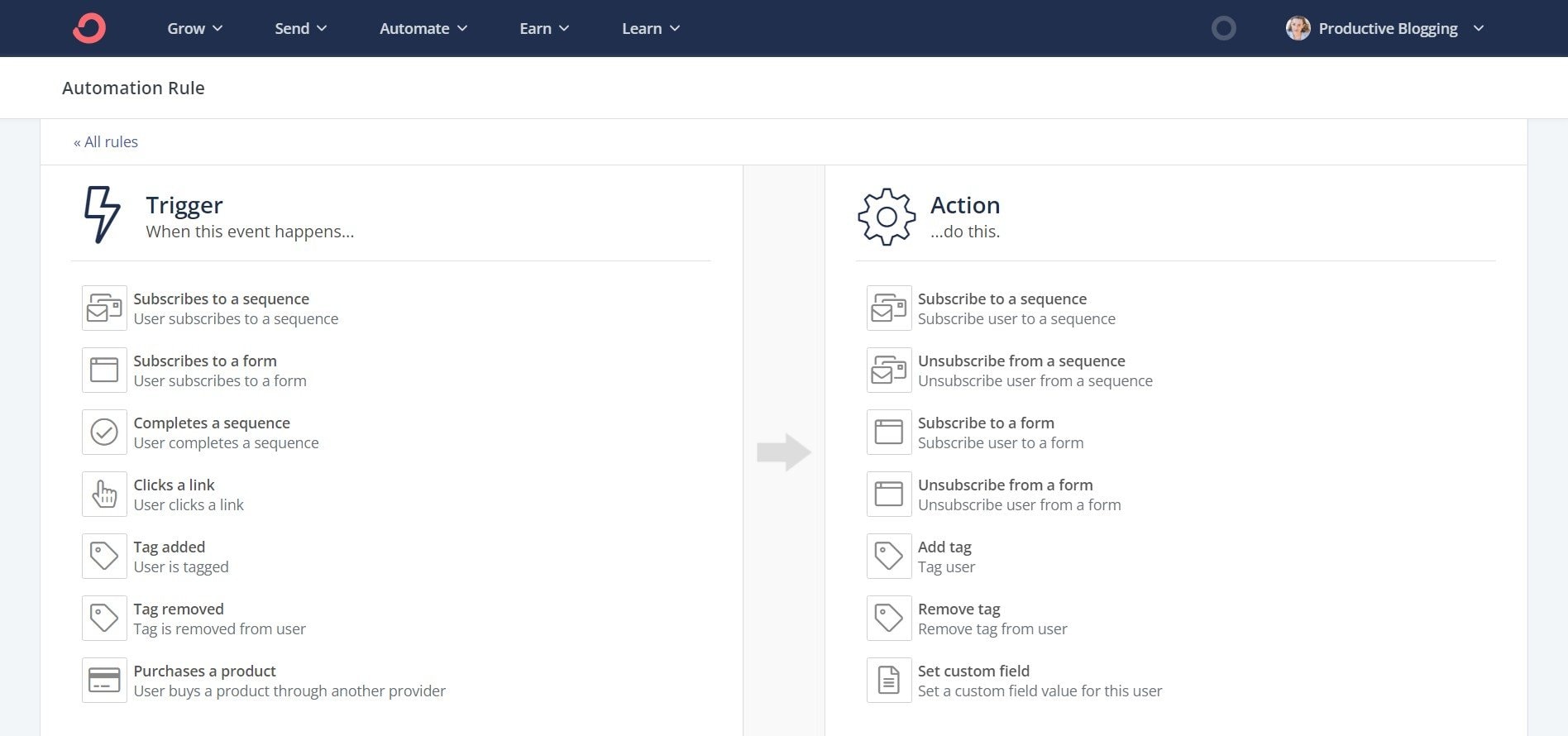This screenshot has width=1568, height=736.
Task: Click 'User buys a product through another provider'
Action: coord(289,691)
